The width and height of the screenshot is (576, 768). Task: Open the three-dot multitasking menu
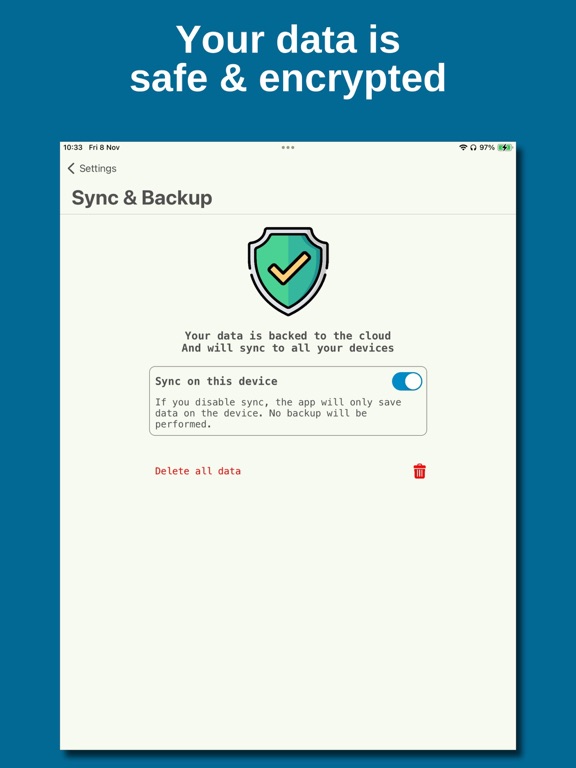[x=288, y=147]
